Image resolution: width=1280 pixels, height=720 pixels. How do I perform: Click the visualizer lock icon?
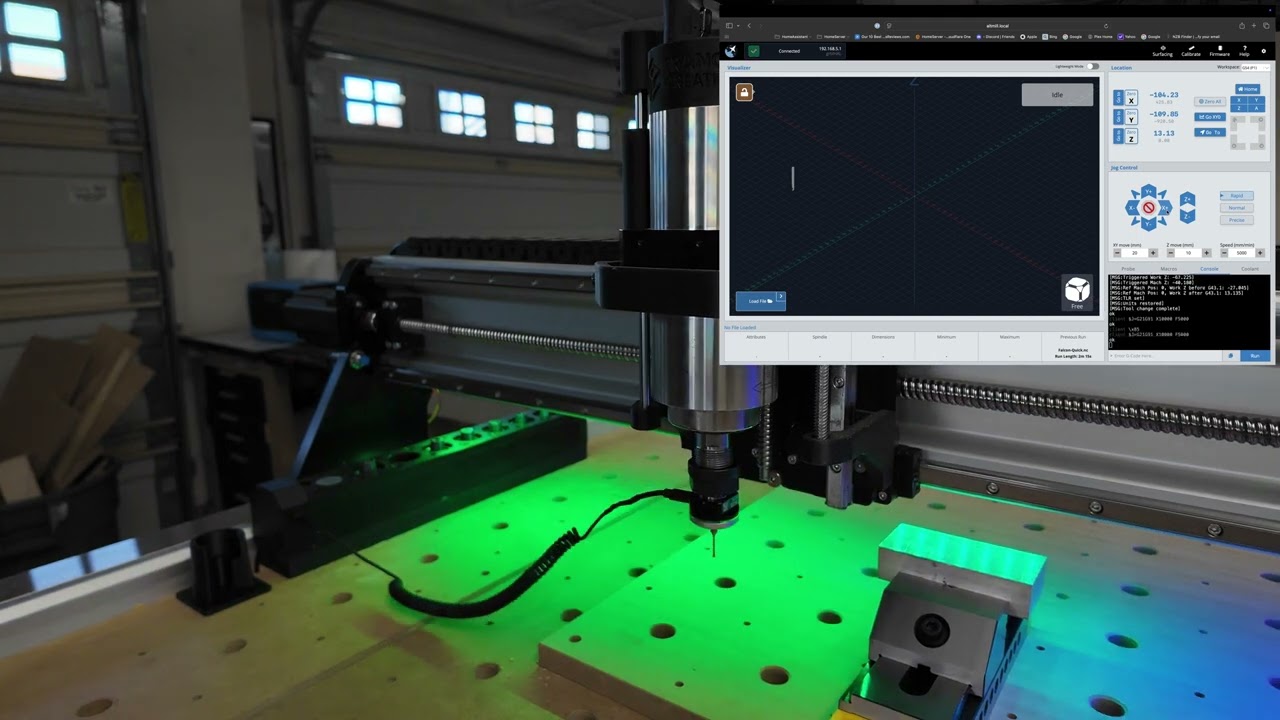(x=744, y=92)
